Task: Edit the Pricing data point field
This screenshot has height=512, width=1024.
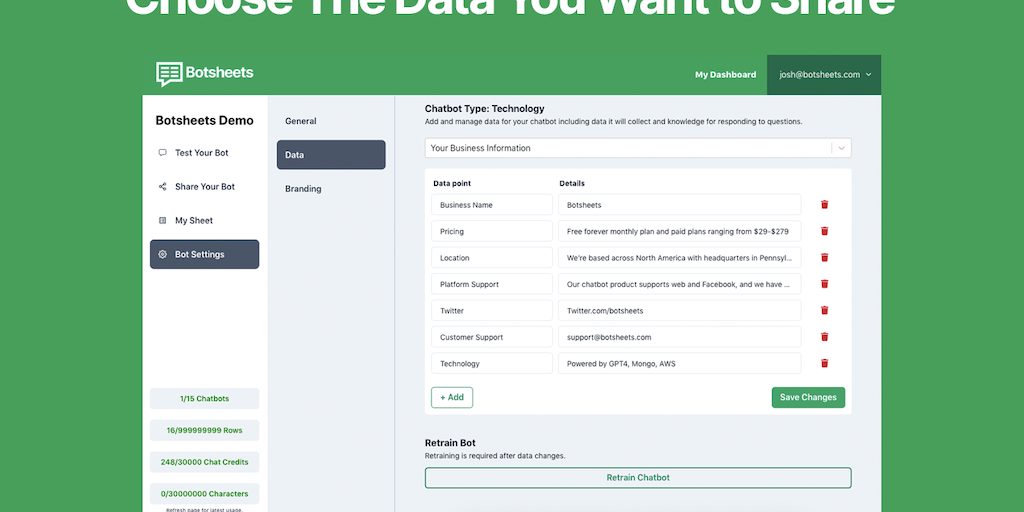Action: 492,231
